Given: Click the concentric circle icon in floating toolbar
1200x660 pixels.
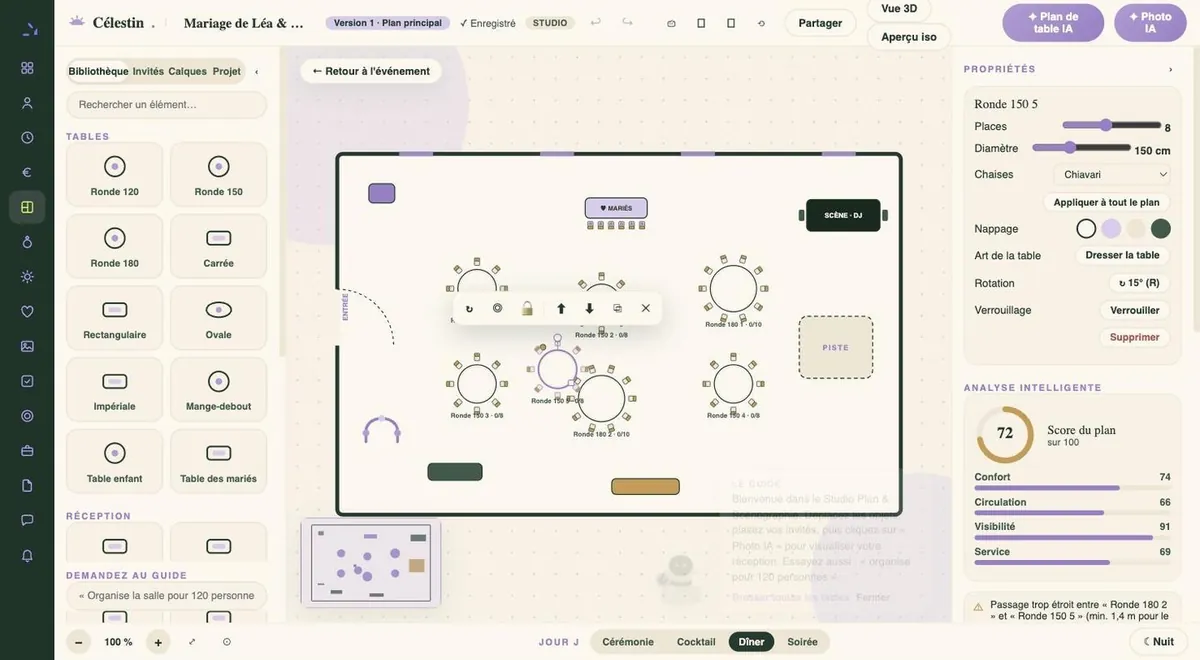Looking at the screenshot, I should tap(497, 308).
